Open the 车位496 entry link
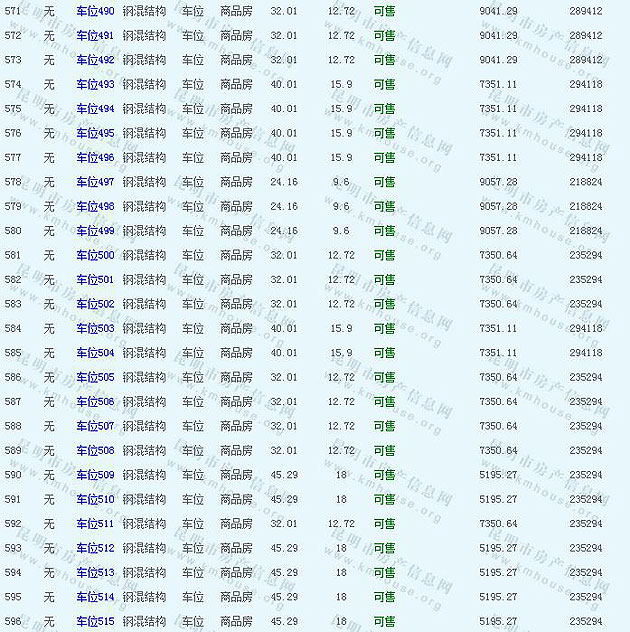630x632 pixels. (x=95, y=157)
